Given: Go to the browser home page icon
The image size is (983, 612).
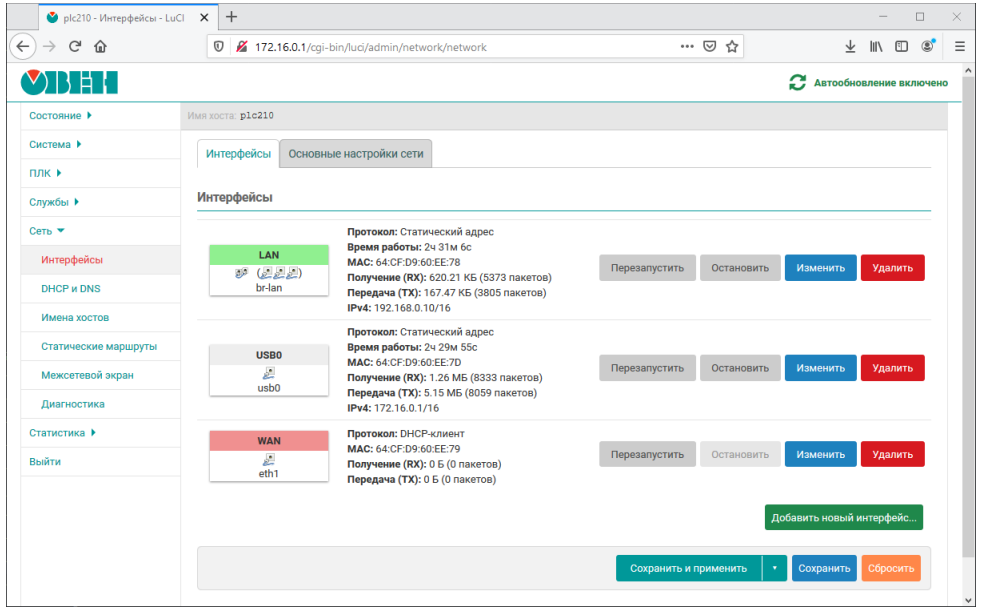Looking at the screenshot, I should tap(100, 46).
